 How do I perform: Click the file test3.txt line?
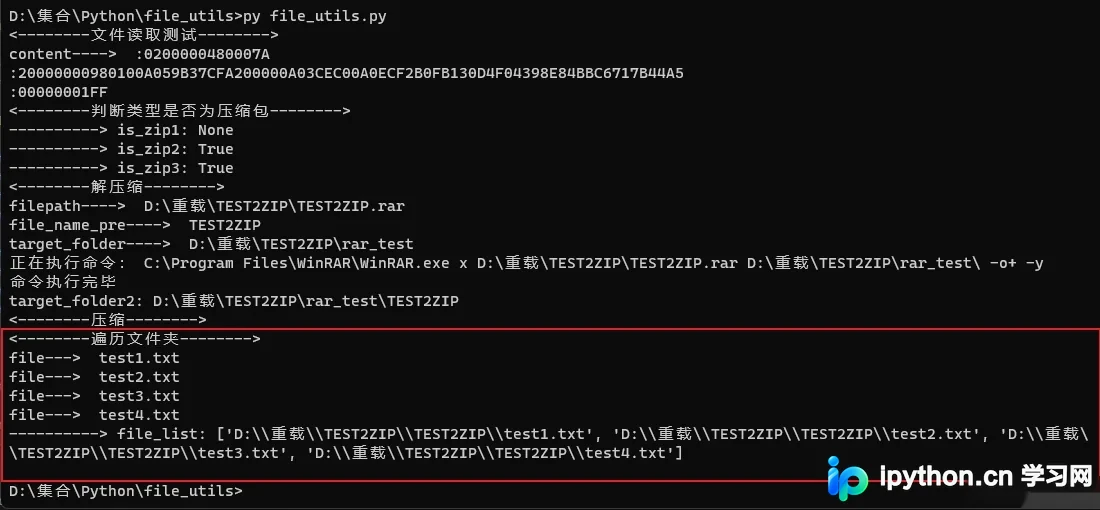pyautogui.click(x=94, y=396)
